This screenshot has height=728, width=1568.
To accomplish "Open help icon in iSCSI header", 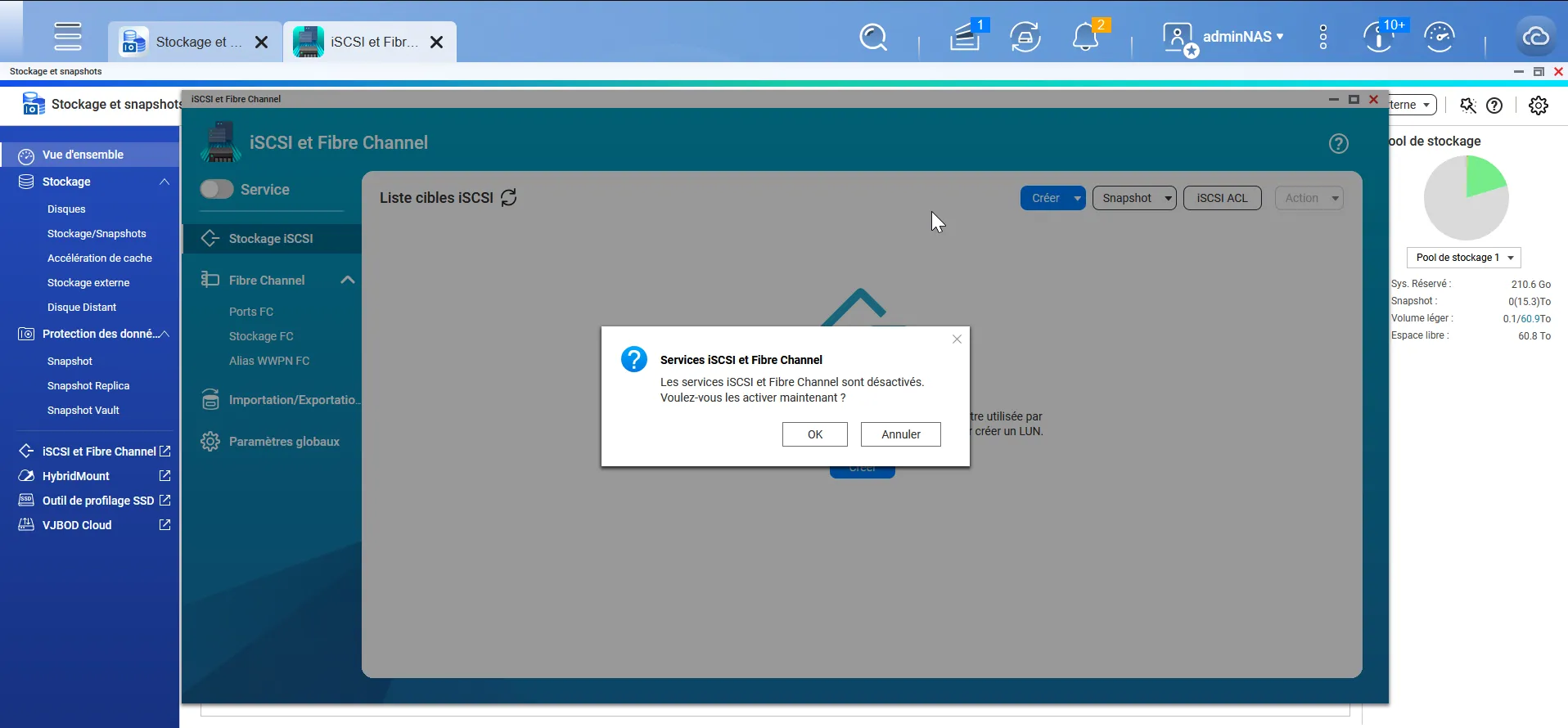I will [x=1338, y=144].
